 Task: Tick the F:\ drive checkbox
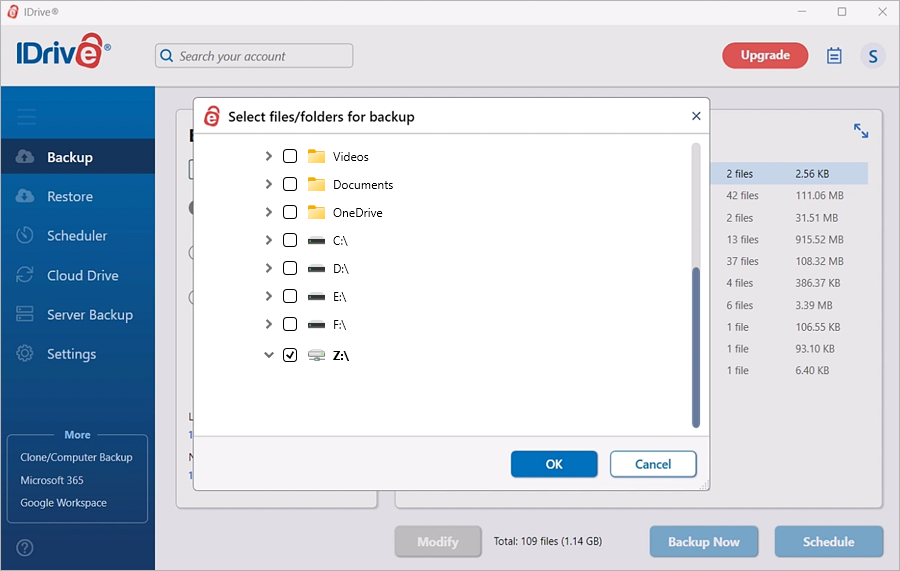click(290, 324)
